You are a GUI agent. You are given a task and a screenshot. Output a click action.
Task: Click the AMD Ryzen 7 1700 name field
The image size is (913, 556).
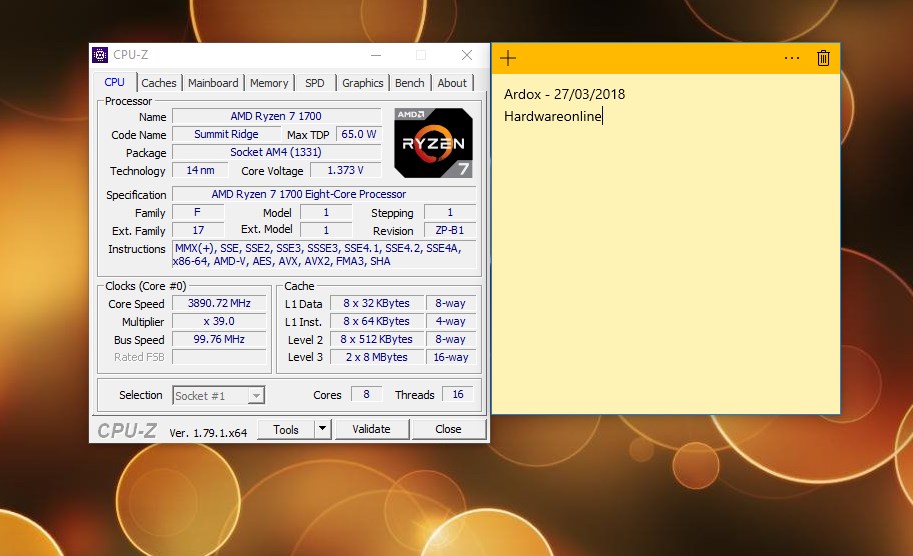click(277, 116)
